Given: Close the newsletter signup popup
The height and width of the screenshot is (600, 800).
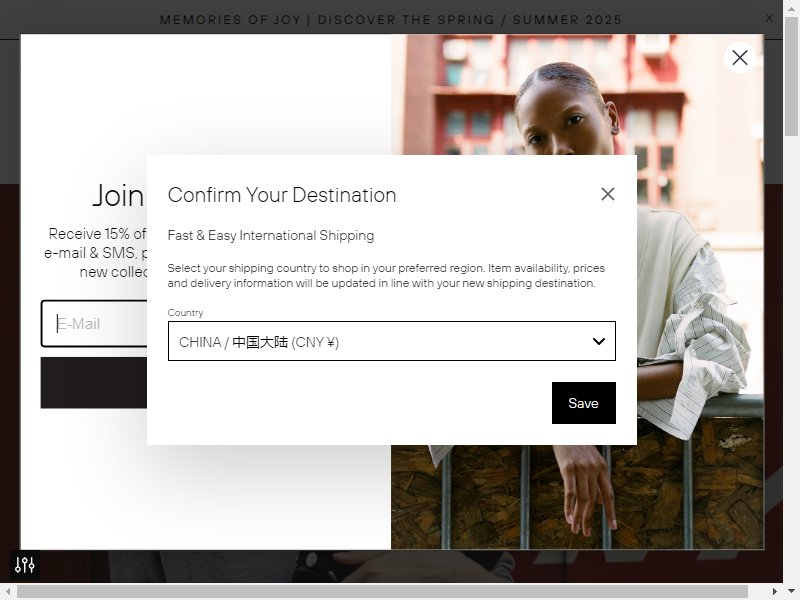Looking at the screenshot, I should pos(740,58).
